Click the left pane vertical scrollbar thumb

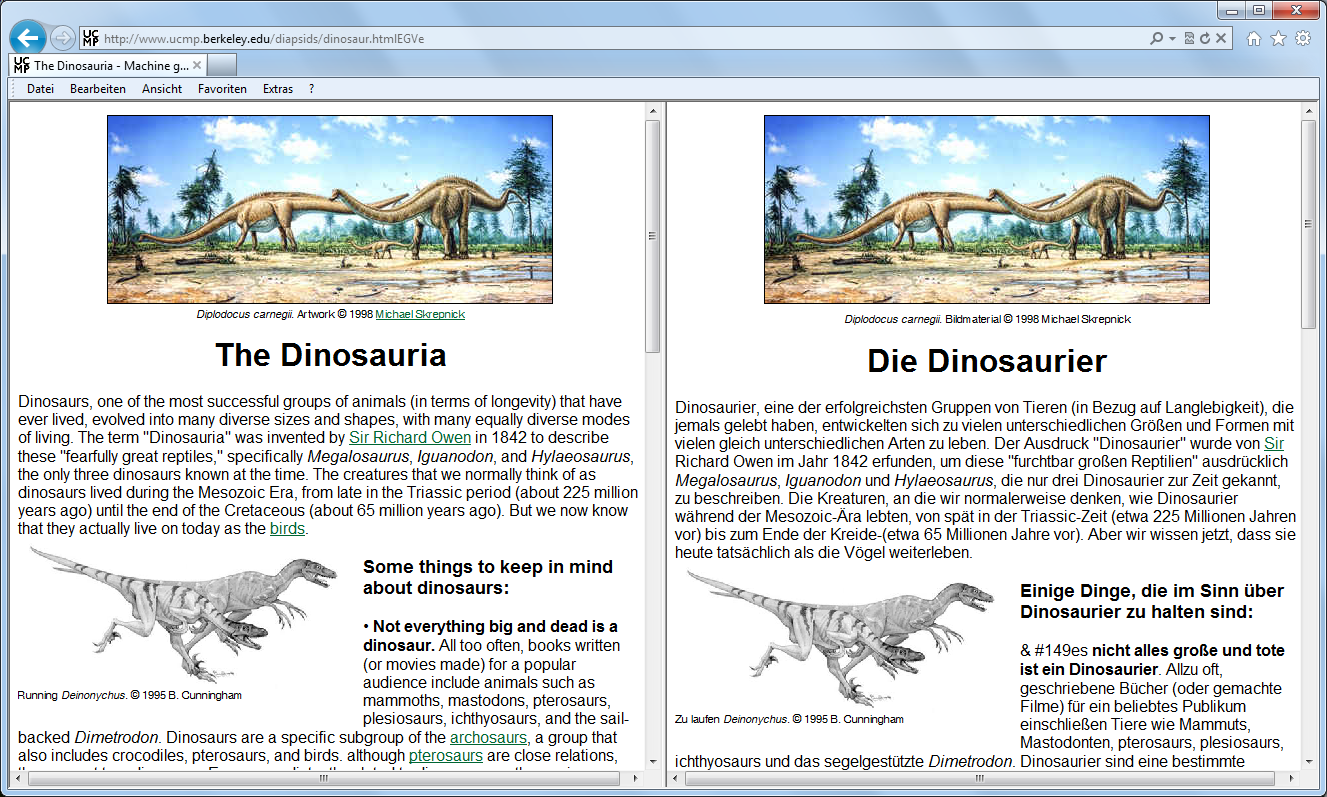[652, 236]
